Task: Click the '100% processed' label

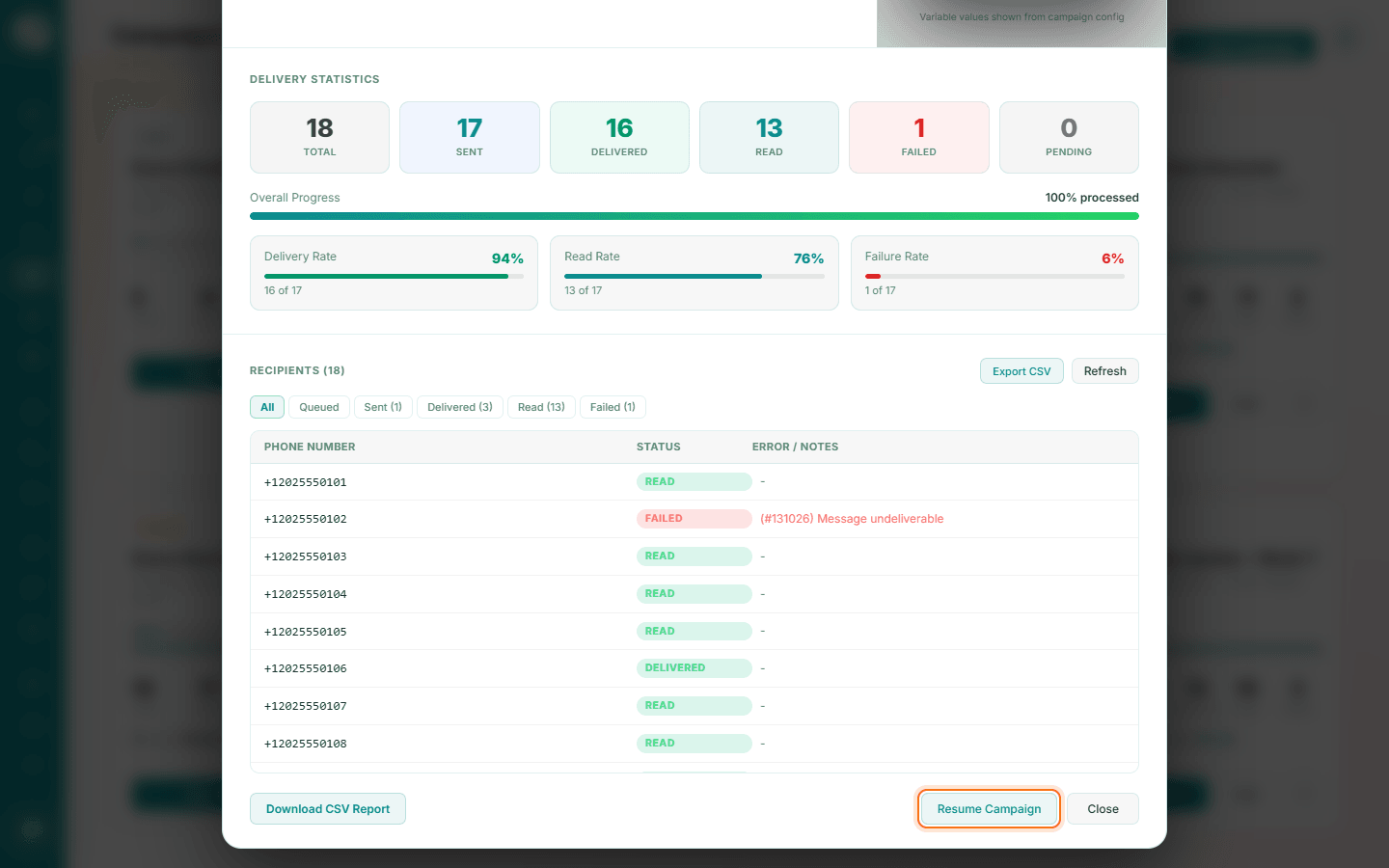Action: 1092,198
